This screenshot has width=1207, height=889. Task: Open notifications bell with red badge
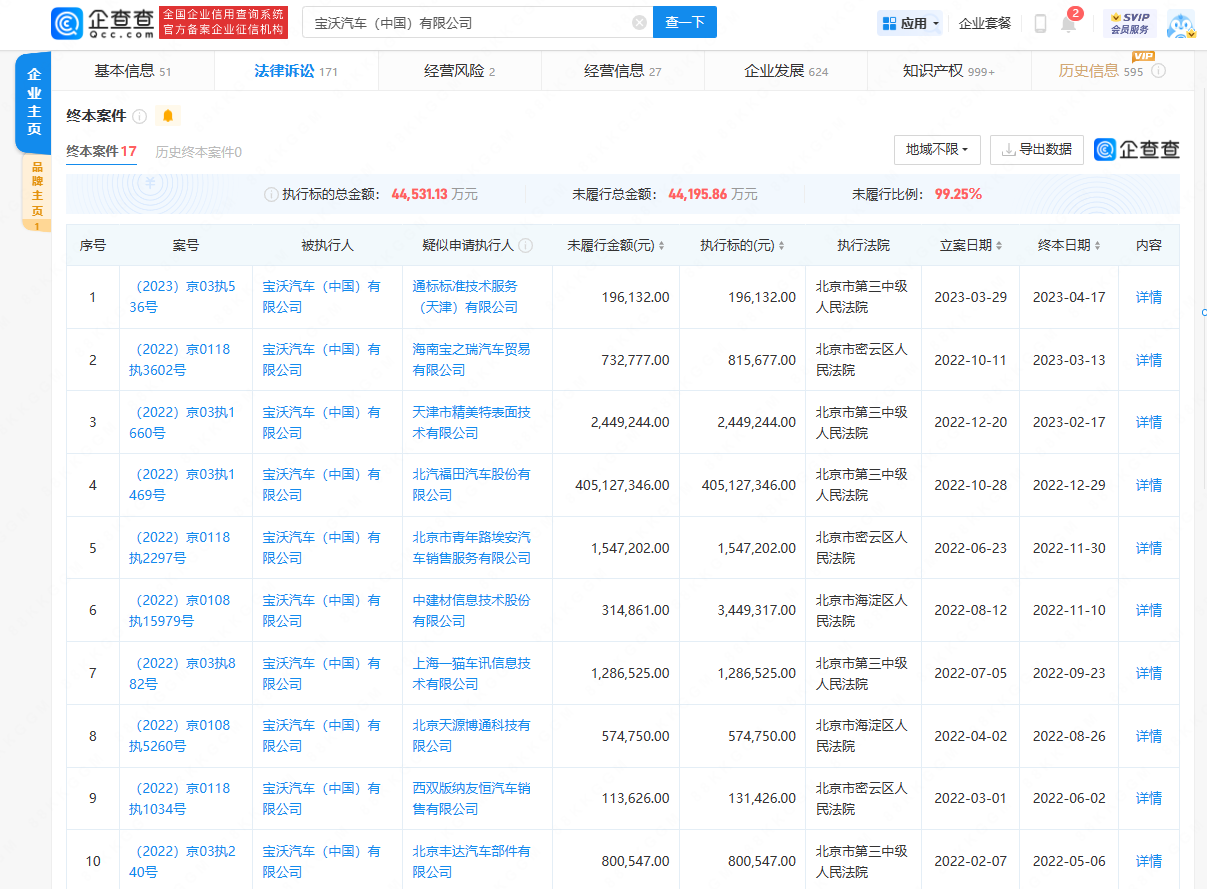pos(1068,23)
